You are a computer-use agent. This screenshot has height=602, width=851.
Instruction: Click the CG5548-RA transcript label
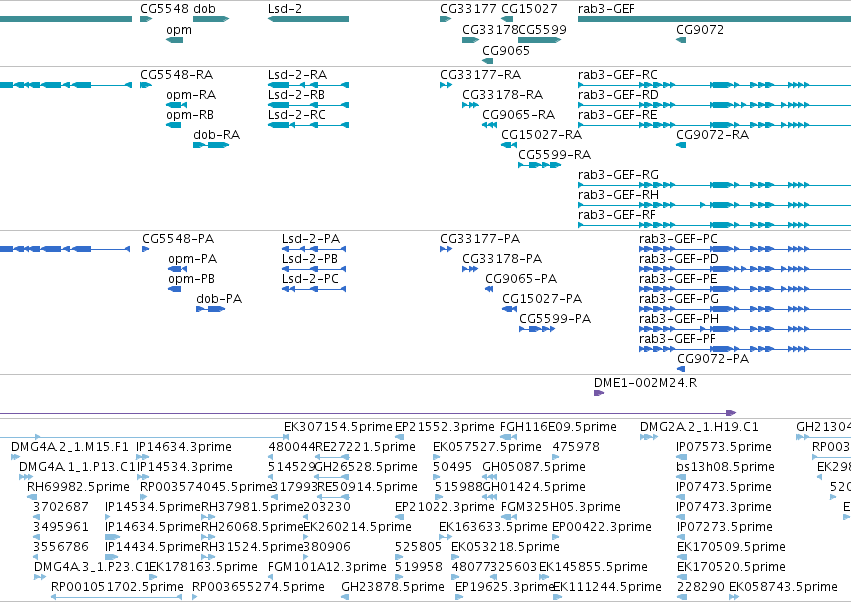[x=176, y=74]
